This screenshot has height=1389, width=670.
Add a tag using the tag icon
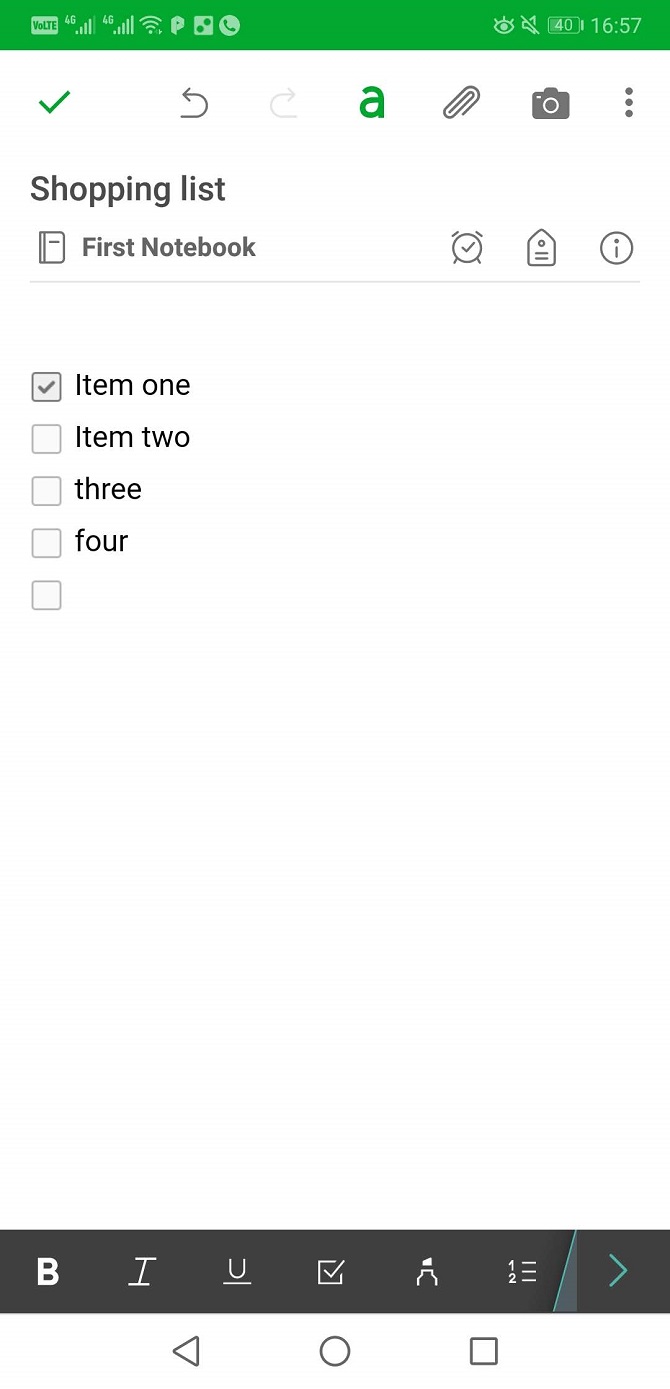click(x=541, y=248)
